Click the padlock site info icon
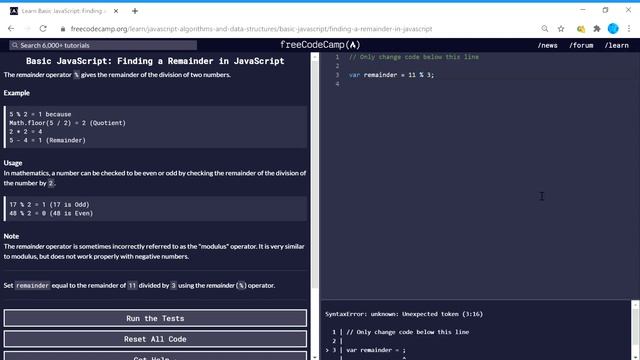640x360 pixels. coord(62,29)
